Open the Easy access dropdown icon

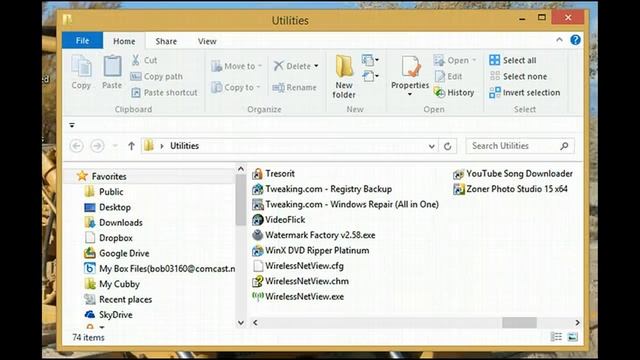click(x=370, y=76)
